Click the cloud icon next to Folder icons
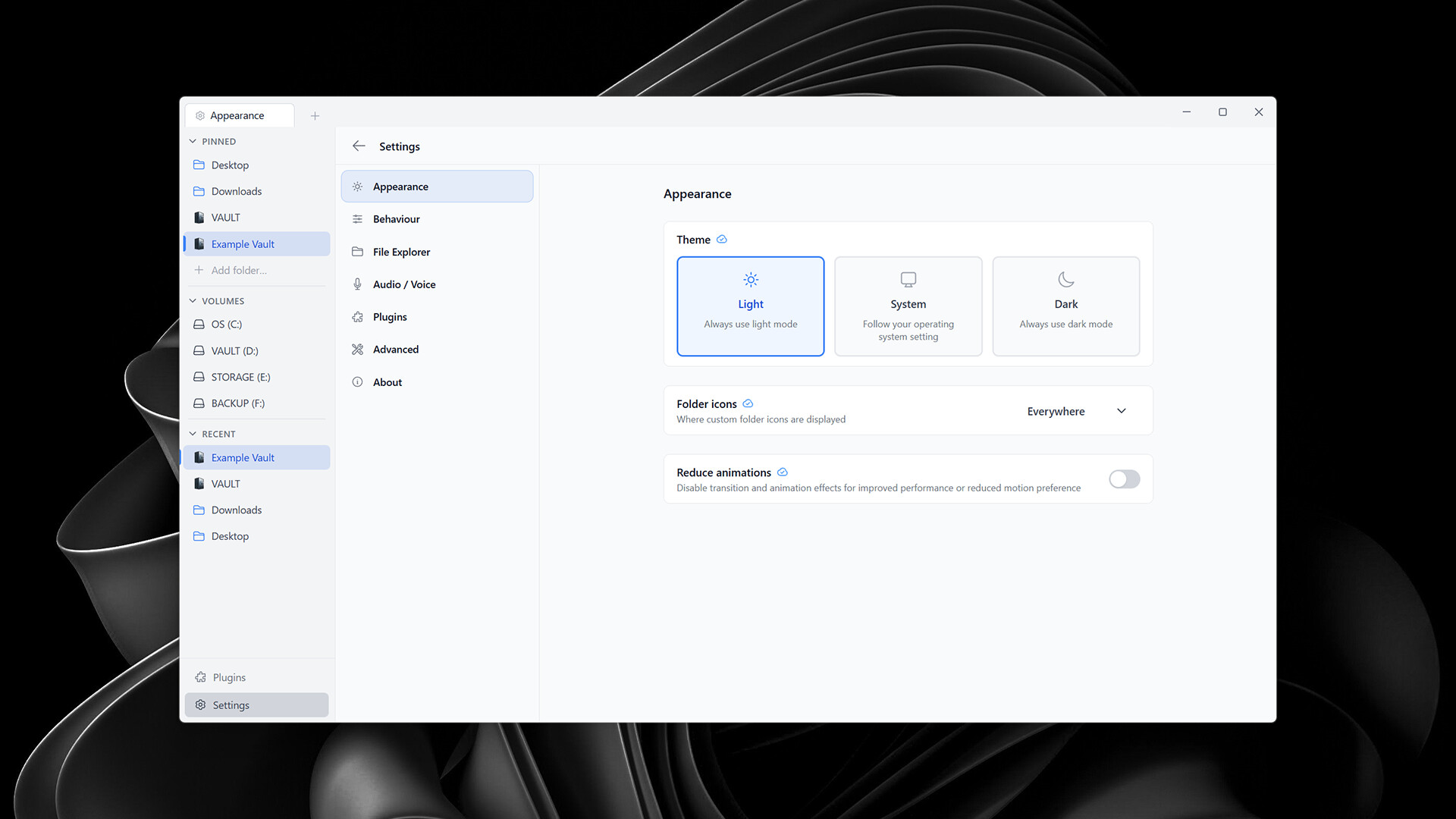Image resolution: width=1456 pixels, height=819 pixels. [x=748, y=403]
